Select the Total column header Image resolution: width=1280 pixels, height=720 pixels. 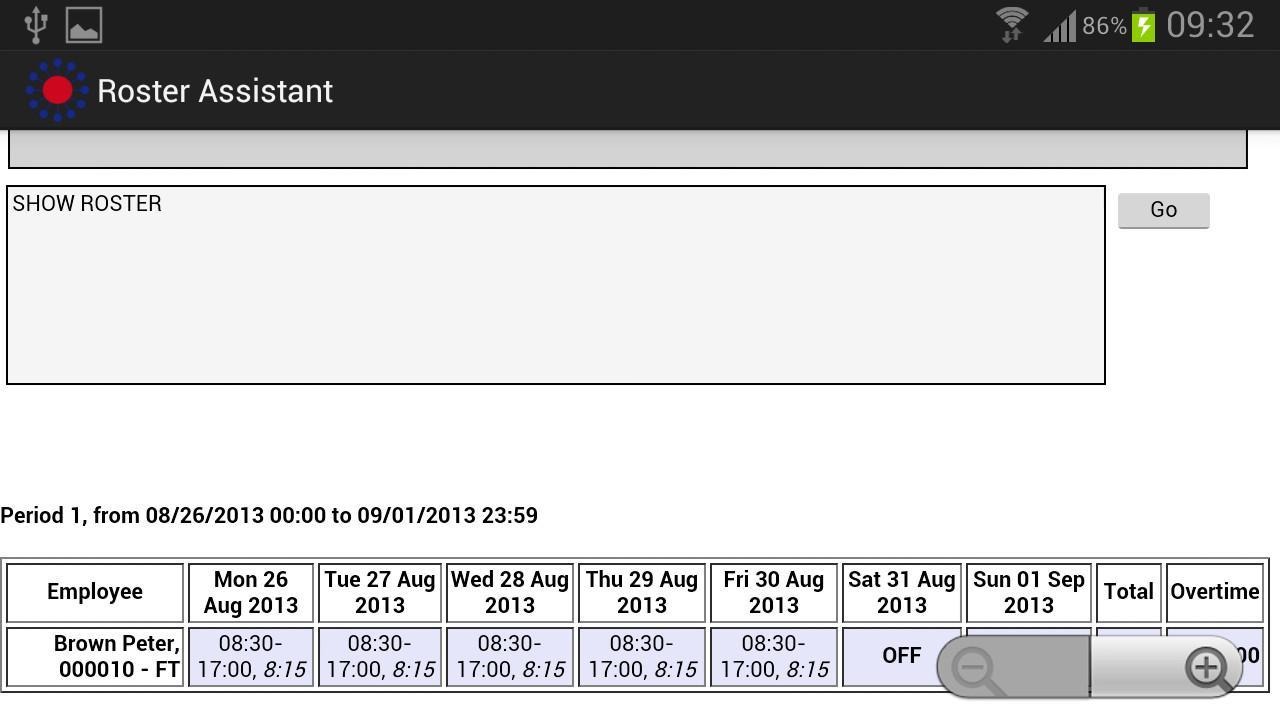tap(1128, 592)
